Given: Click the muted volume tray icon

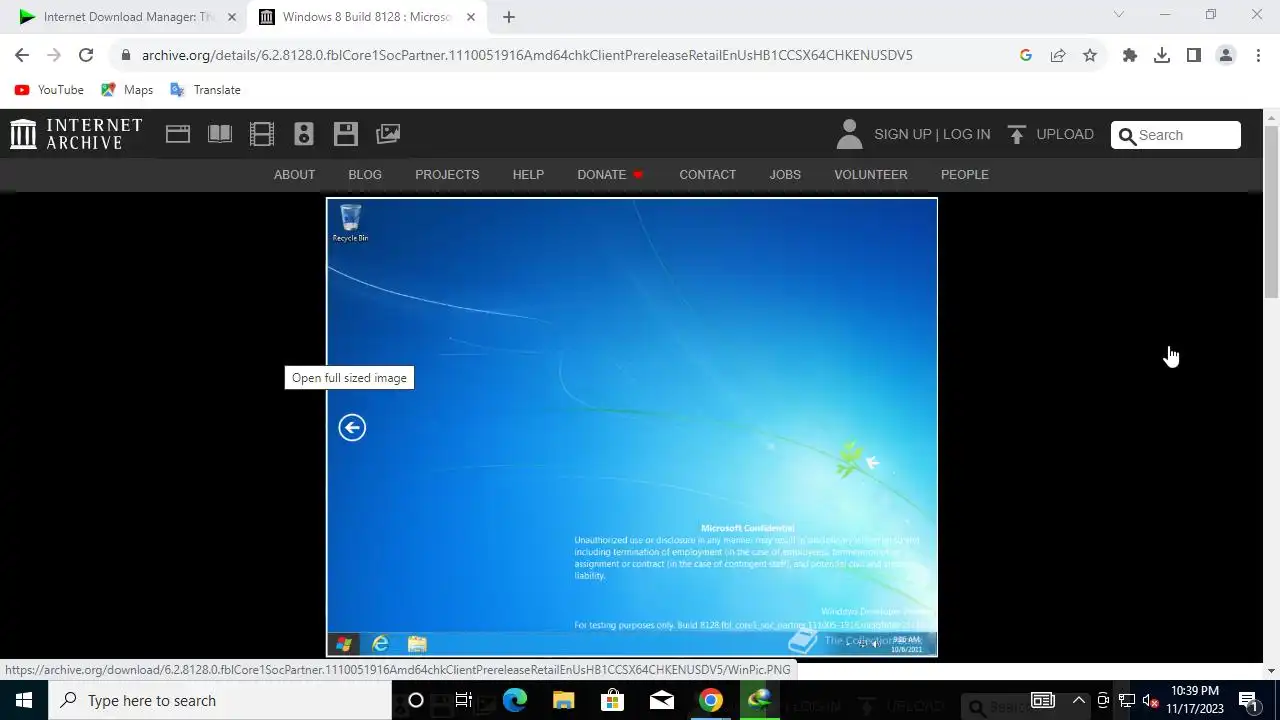Looking at the screenshot, I should pos(1151,700).
